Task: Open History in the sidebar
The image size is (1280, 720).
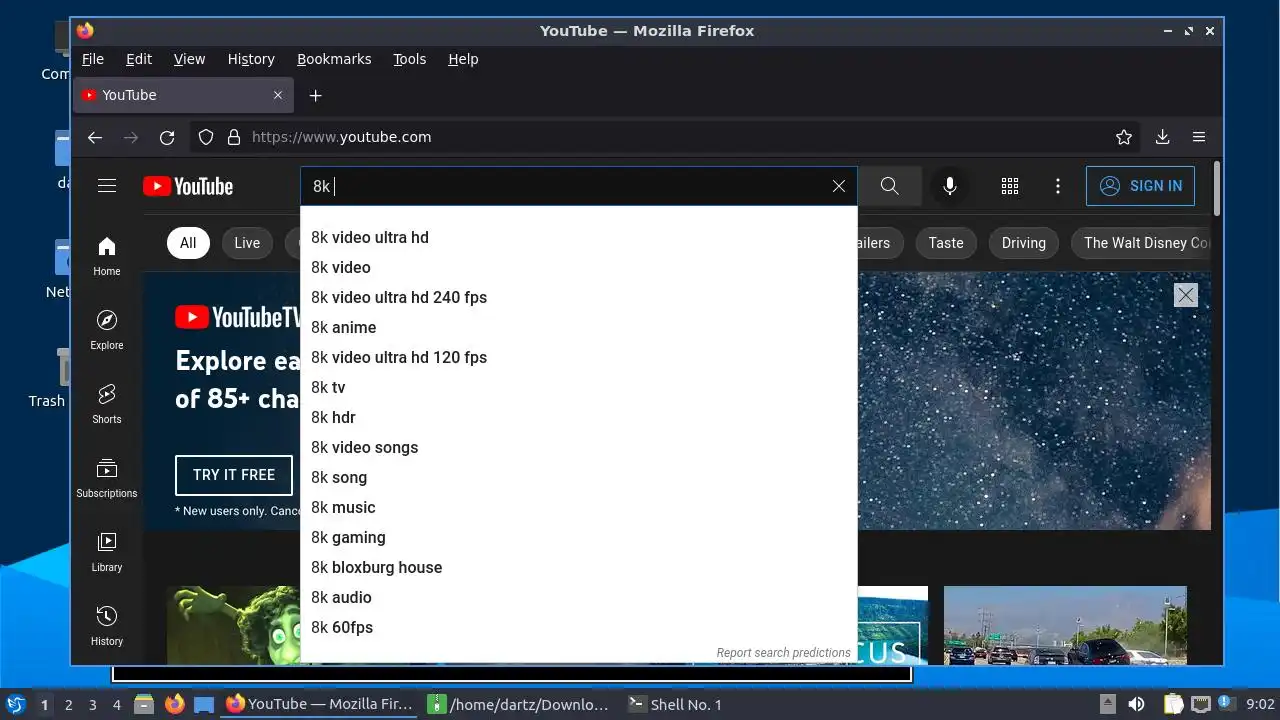Action: click(x=107, y=626)
